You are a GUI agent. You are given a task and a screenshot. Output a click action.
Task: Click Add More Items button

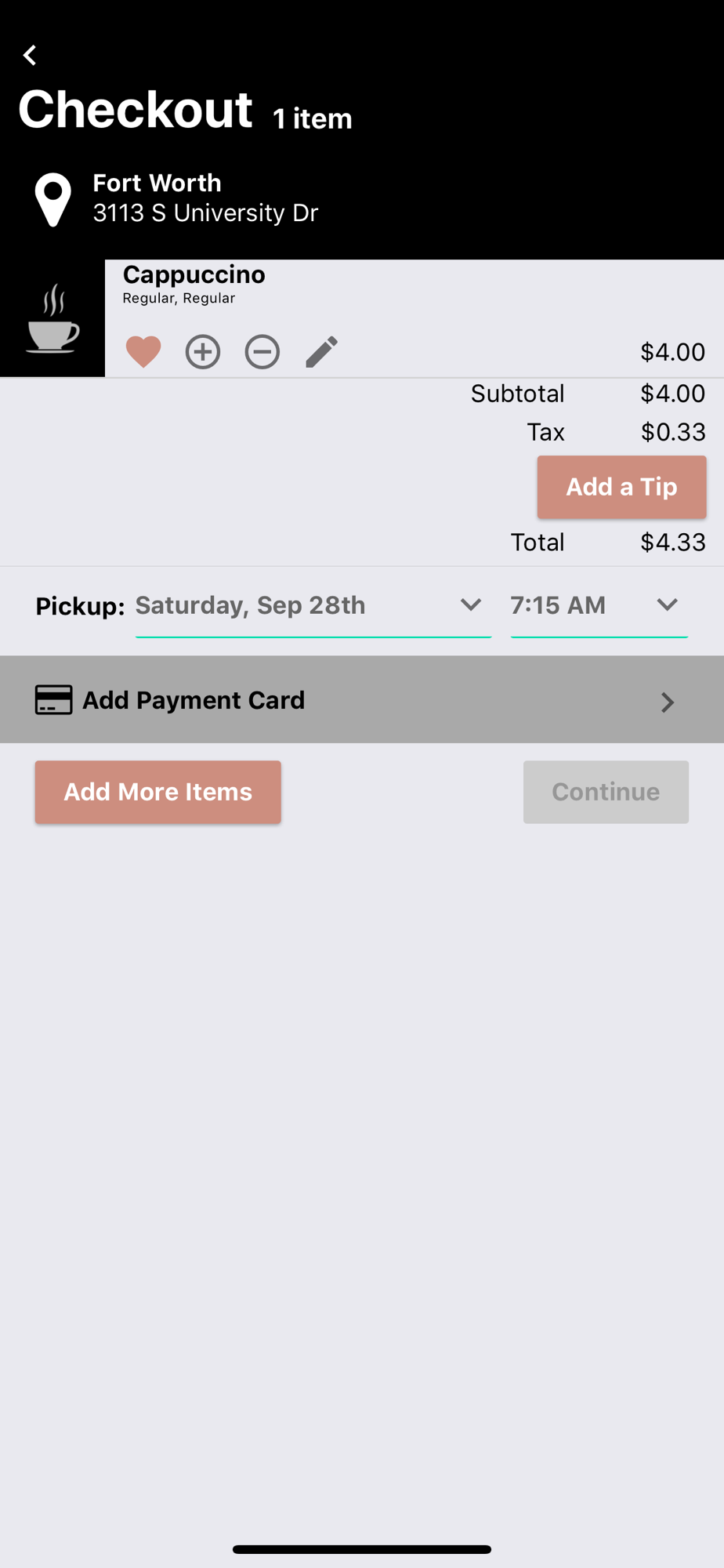(x=158, y=792)
